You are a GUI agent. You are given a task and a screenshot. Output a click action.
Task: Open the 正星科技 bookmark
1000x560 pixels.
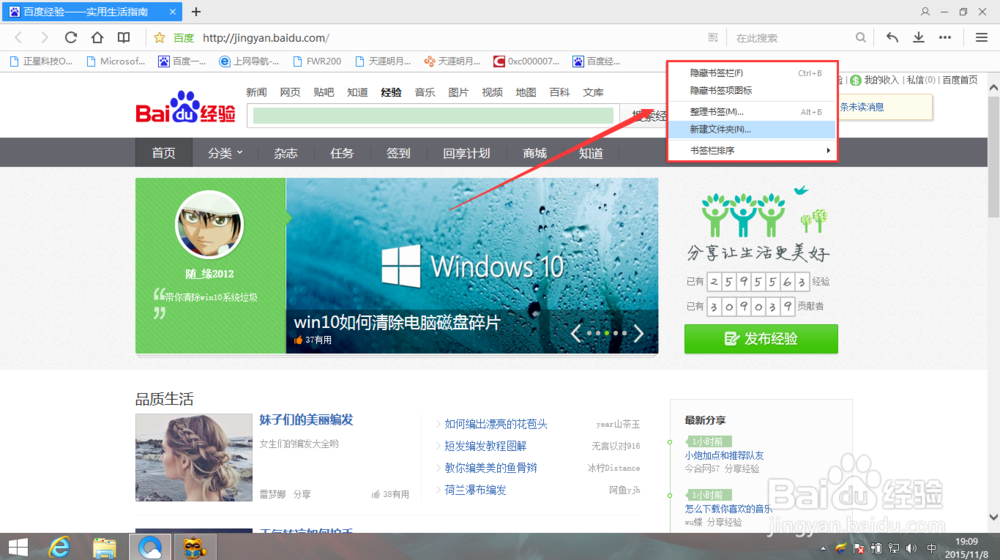[x=41, y=61]
